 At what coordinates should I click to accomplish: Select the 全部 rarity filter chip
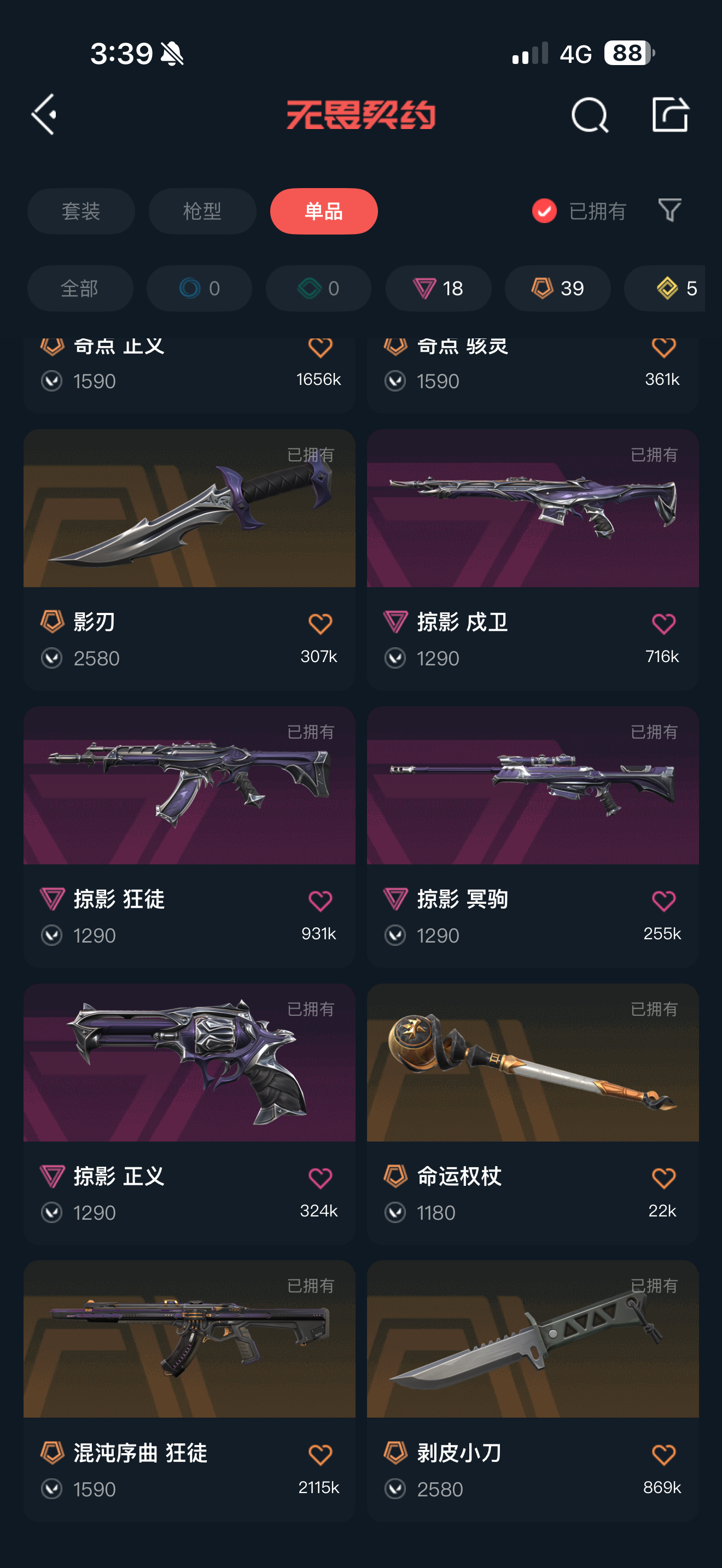click(80, 288)
